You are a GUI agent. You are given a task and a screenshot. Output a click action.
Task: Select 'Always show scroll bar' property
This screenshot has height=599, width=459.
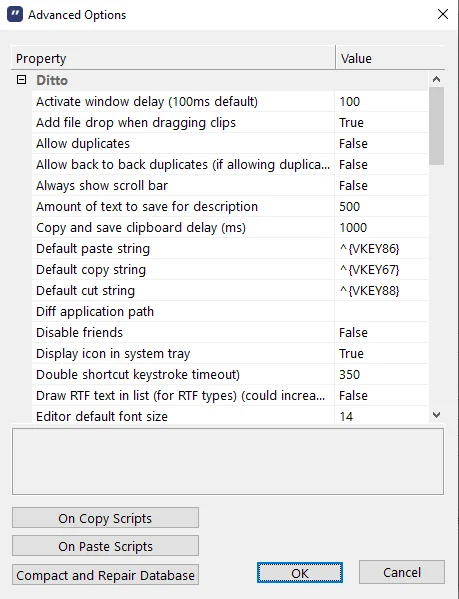[183, 186]
